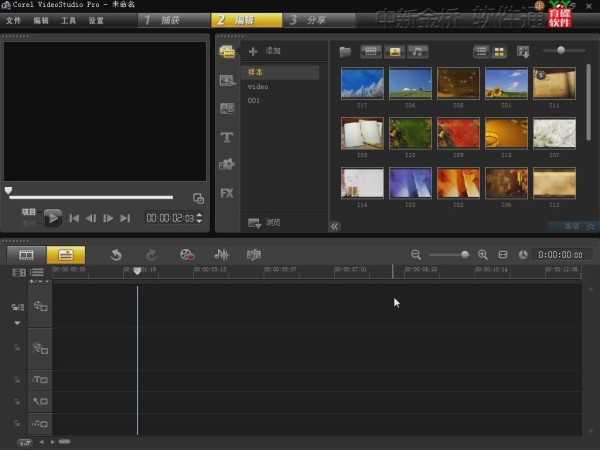Open the Media library icon in sidebar
This screenshot has width=600, height=450.
227,52
